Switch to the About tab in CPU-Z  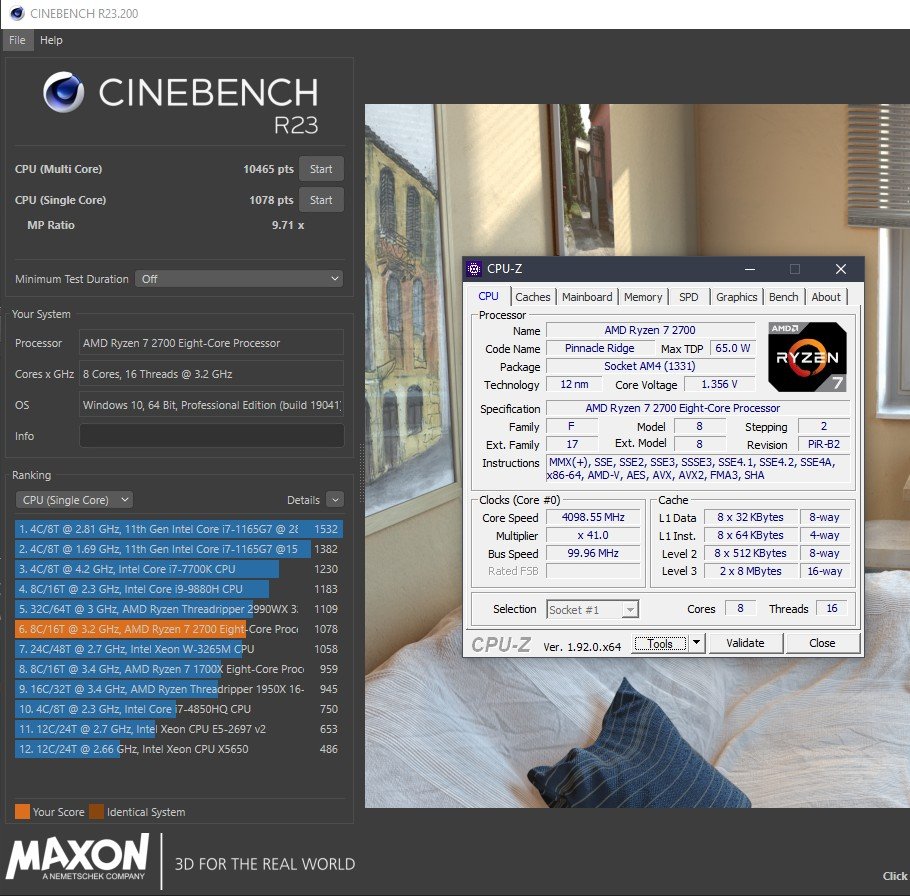(x=826, y=297)
